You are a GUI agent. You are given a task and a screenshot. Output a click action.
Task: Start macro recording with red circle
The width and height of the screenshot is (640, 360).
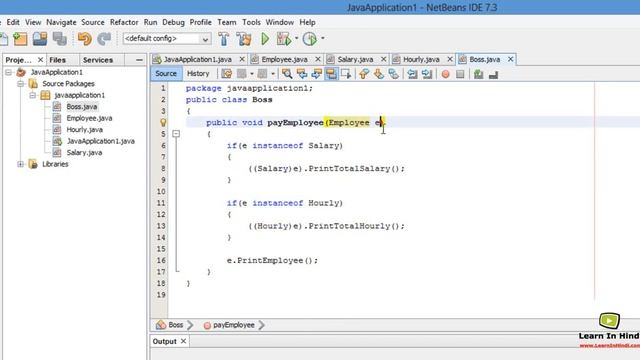[x=446, y=74]
